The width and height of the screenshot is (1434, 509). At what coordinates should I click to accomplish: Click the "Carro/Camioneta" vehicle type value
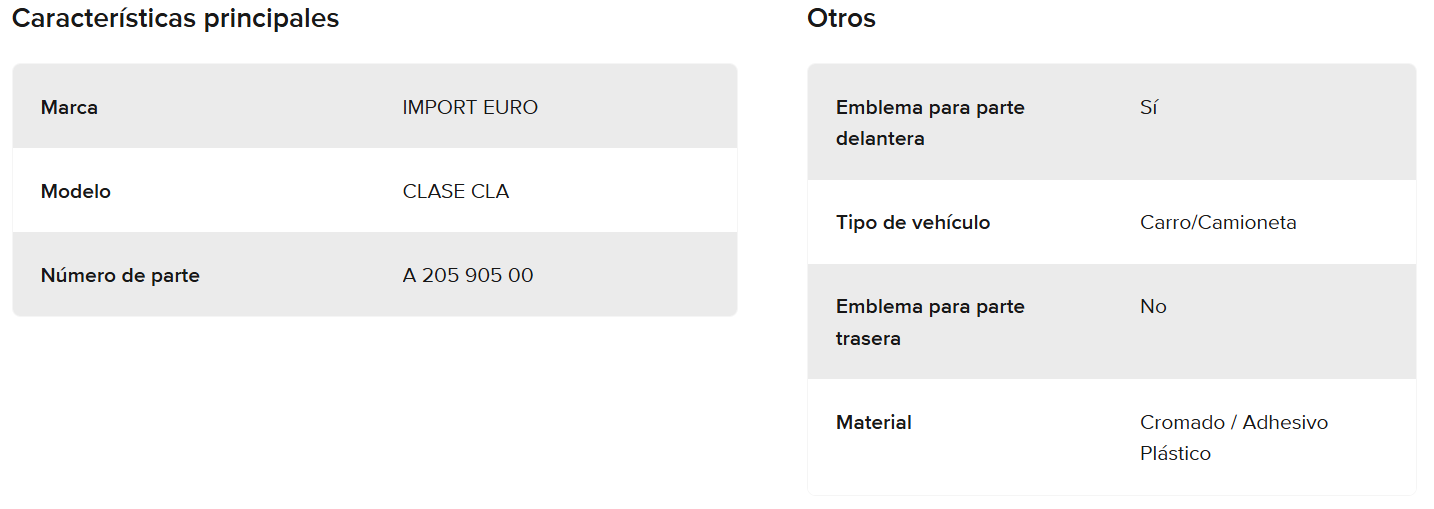click(x=1218, y=222)
